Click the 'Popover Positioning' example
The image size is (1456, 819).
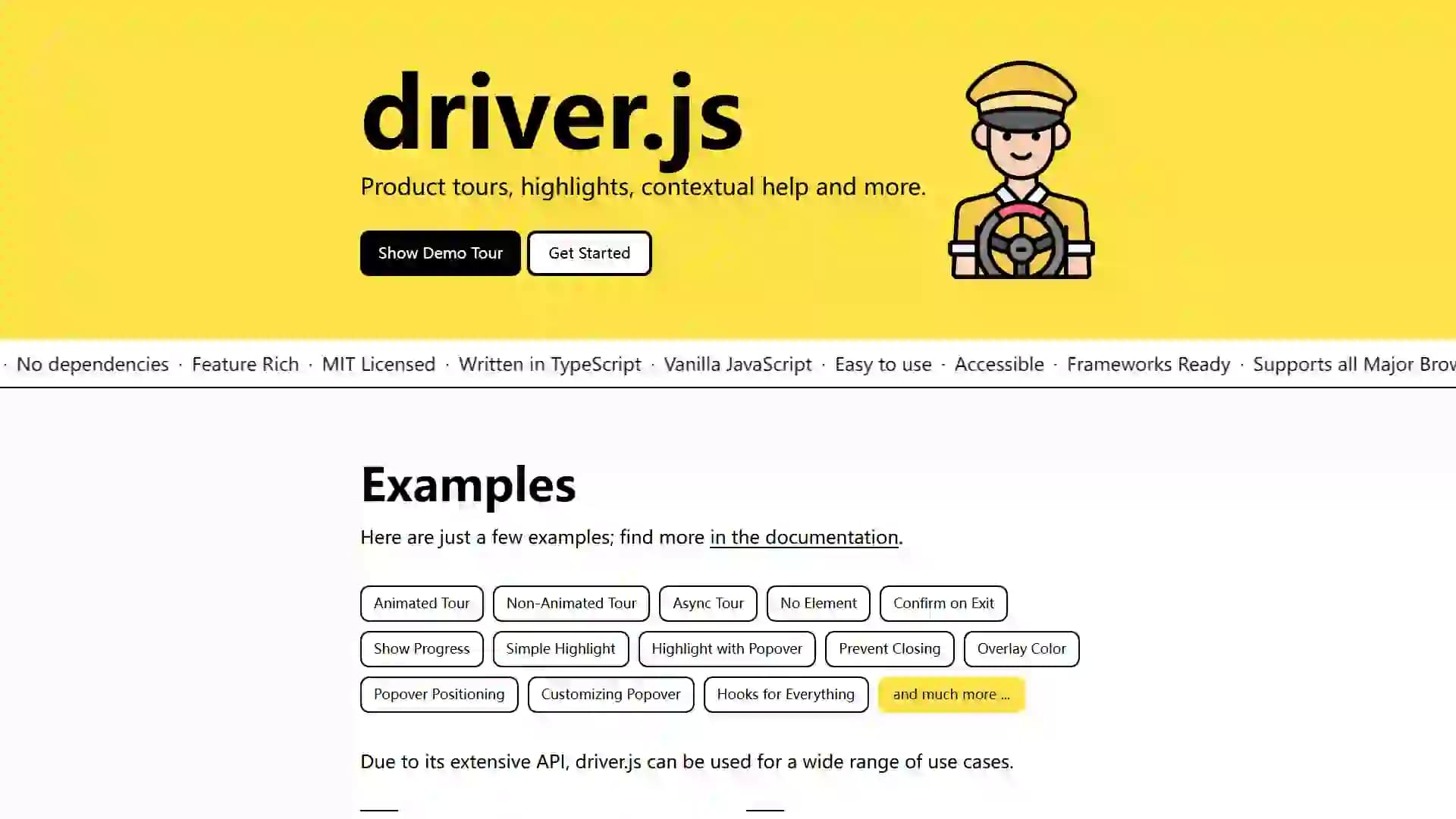(439, 694)
